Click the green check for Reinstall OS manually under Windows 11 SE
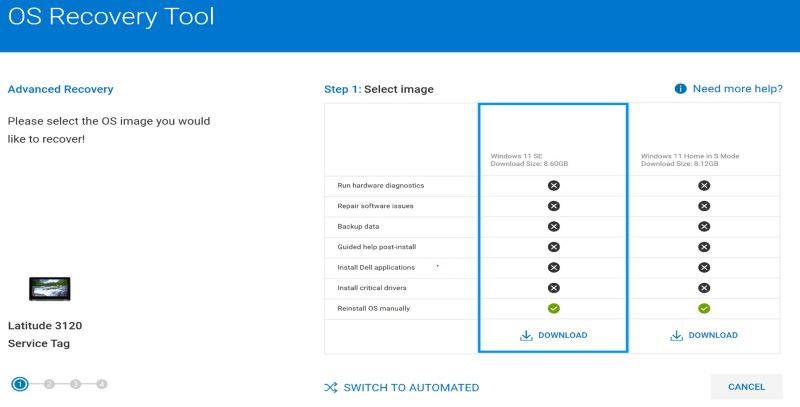The image size is (800, 407). [x=553, y=308]
